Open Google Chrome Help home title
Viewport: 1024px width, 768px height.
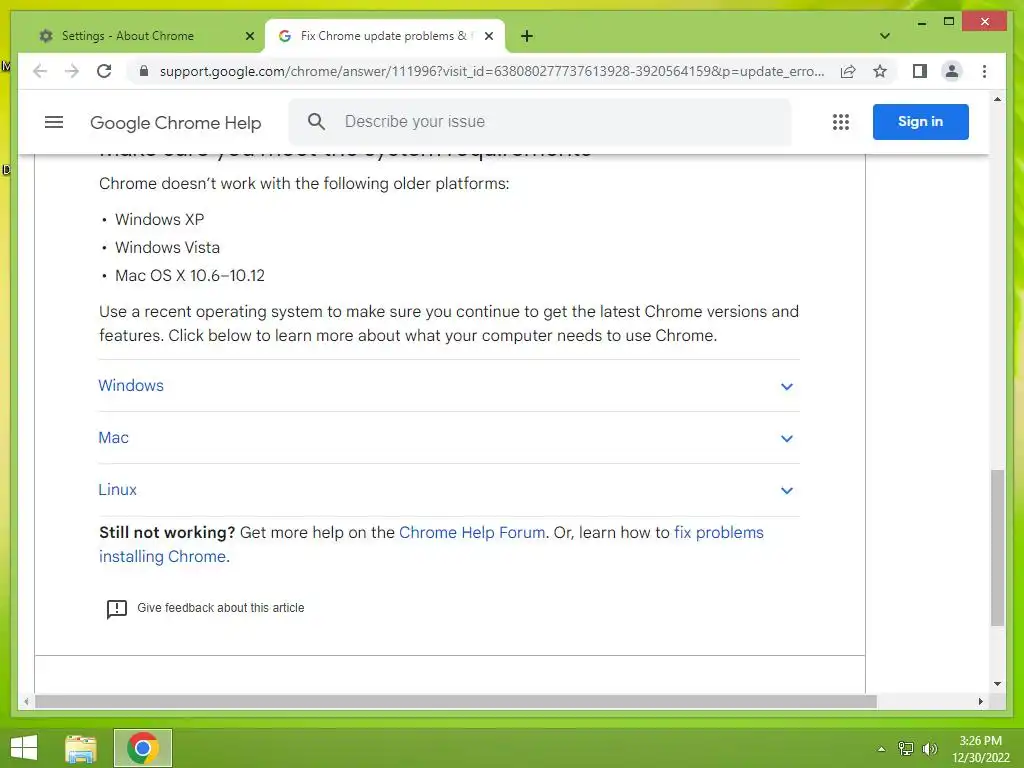coord(176,123)
